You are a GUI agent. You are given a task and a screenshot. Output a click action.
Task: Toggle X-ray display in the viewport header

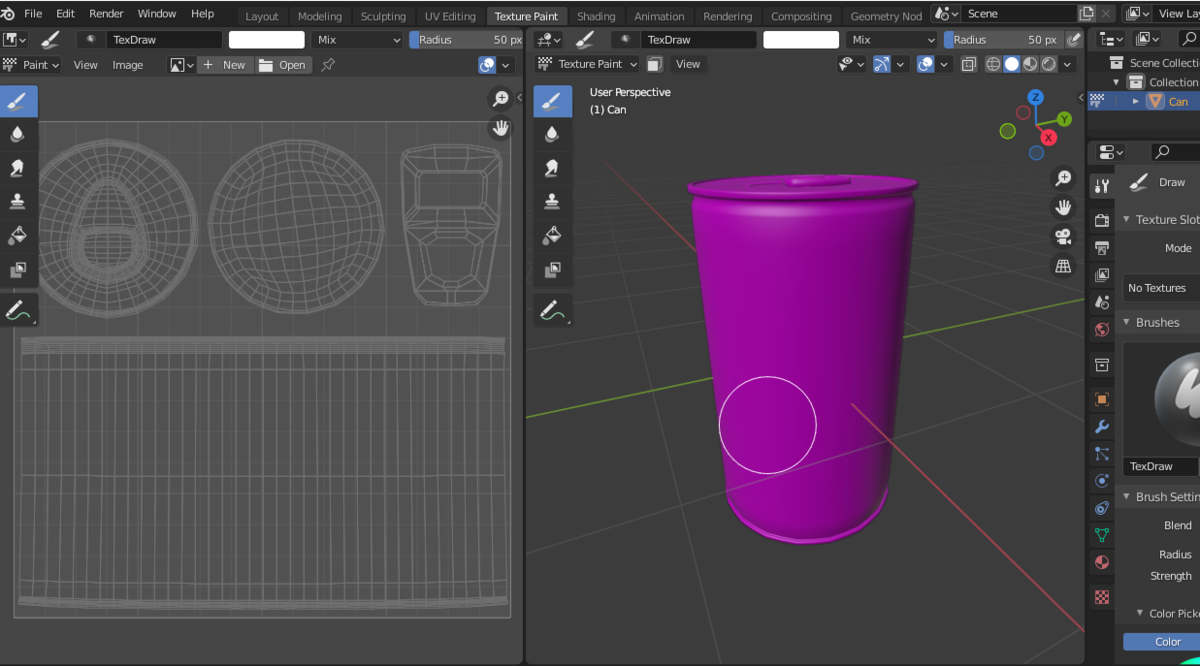pyautogui.click(x=968, y=64)
